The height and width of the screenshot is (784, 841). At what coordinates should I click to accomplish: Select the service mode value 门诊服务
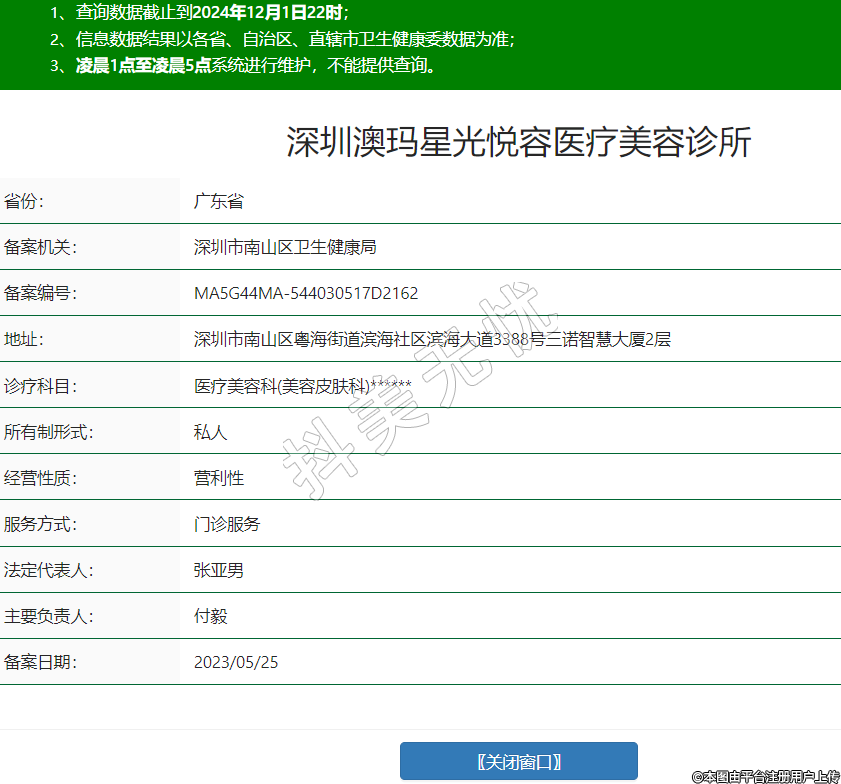coord(226,524)
